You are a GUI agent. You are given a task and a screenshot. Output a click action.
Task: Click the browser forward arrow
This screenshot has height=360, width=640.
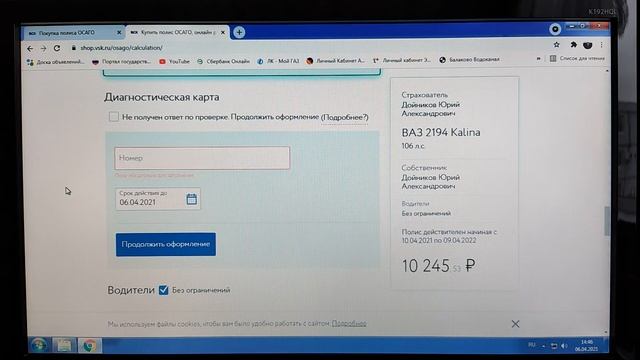(43, 48)
